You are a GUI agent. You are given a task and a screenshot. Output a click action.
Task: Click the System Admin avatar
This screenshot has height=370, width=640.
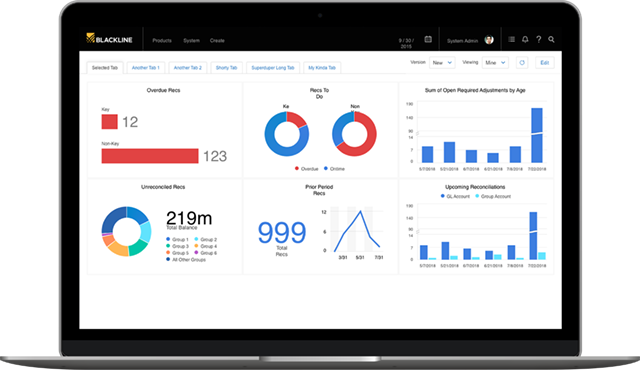tap(489, 40)
